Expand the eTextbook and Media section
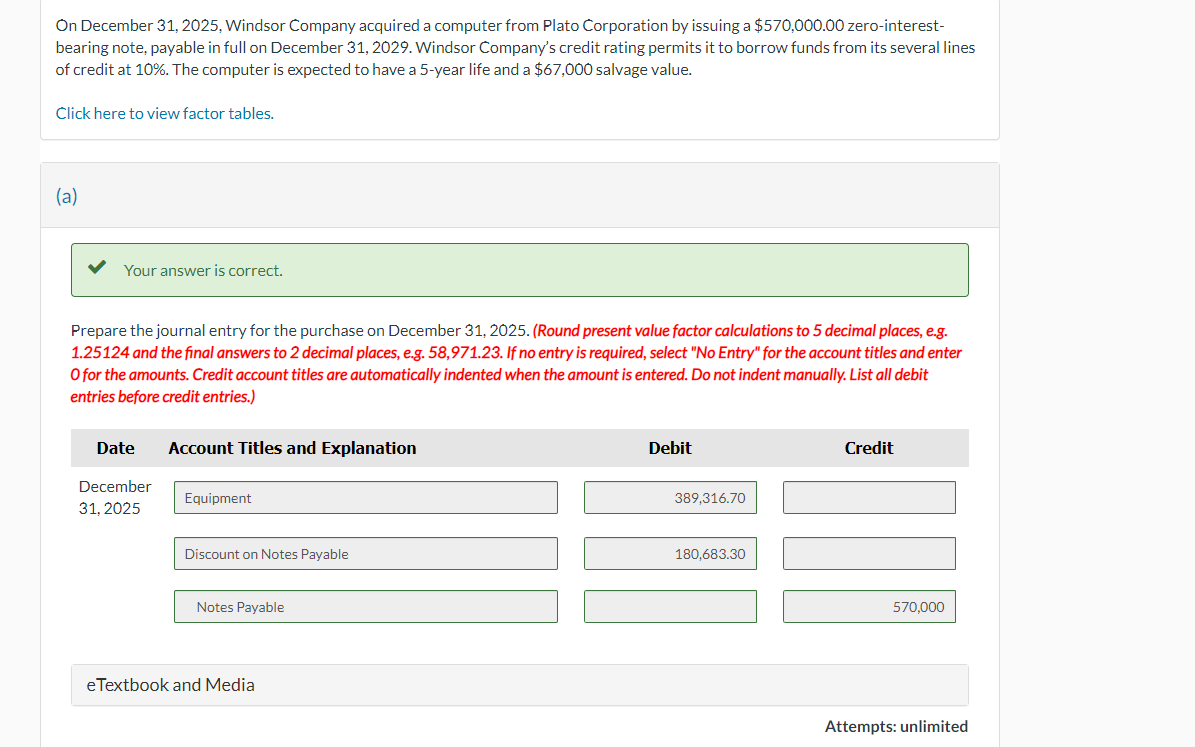The width and height of the screenshot is (1195, 747). 520,685
